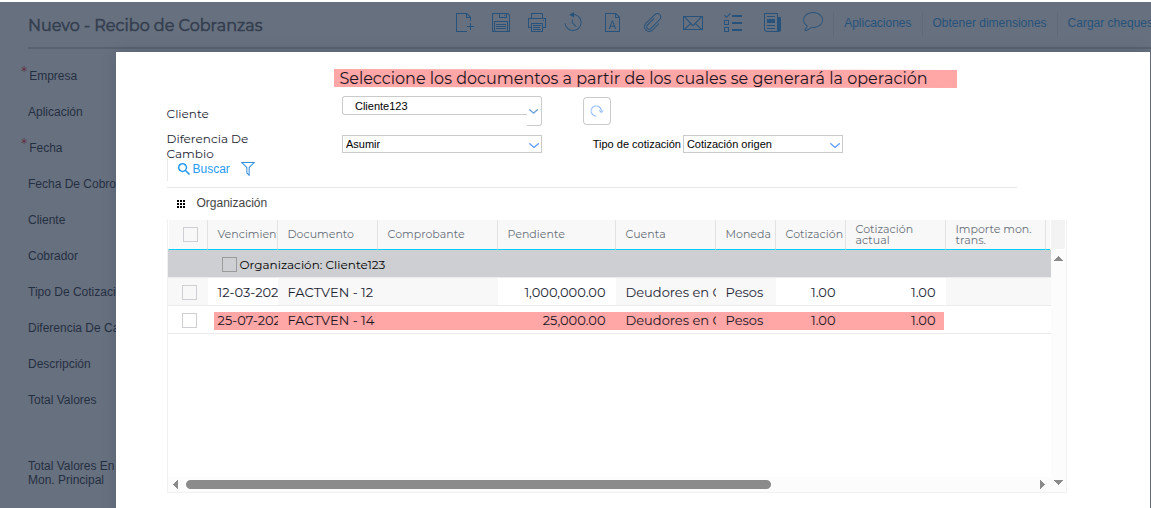Select the FACTVEN - 14 row checkbox

click(190, 320)
